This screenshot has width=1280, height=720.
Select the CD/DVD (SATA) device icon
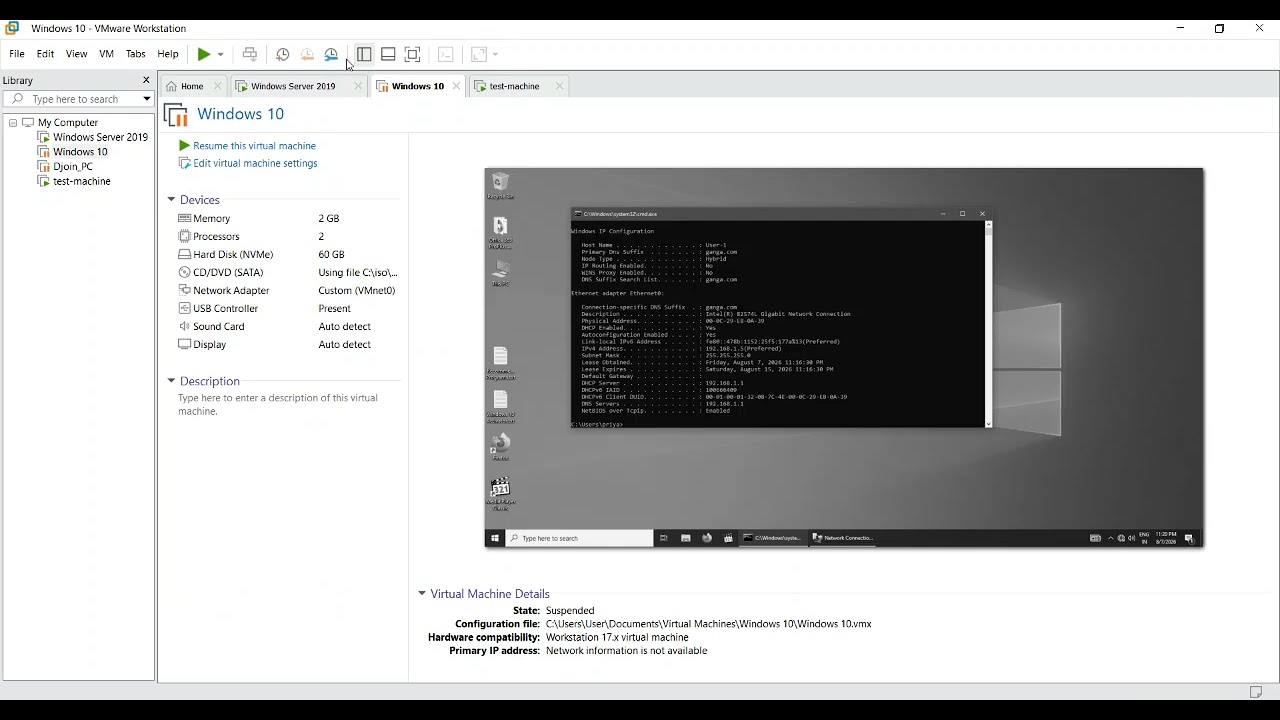pos(184,272)
